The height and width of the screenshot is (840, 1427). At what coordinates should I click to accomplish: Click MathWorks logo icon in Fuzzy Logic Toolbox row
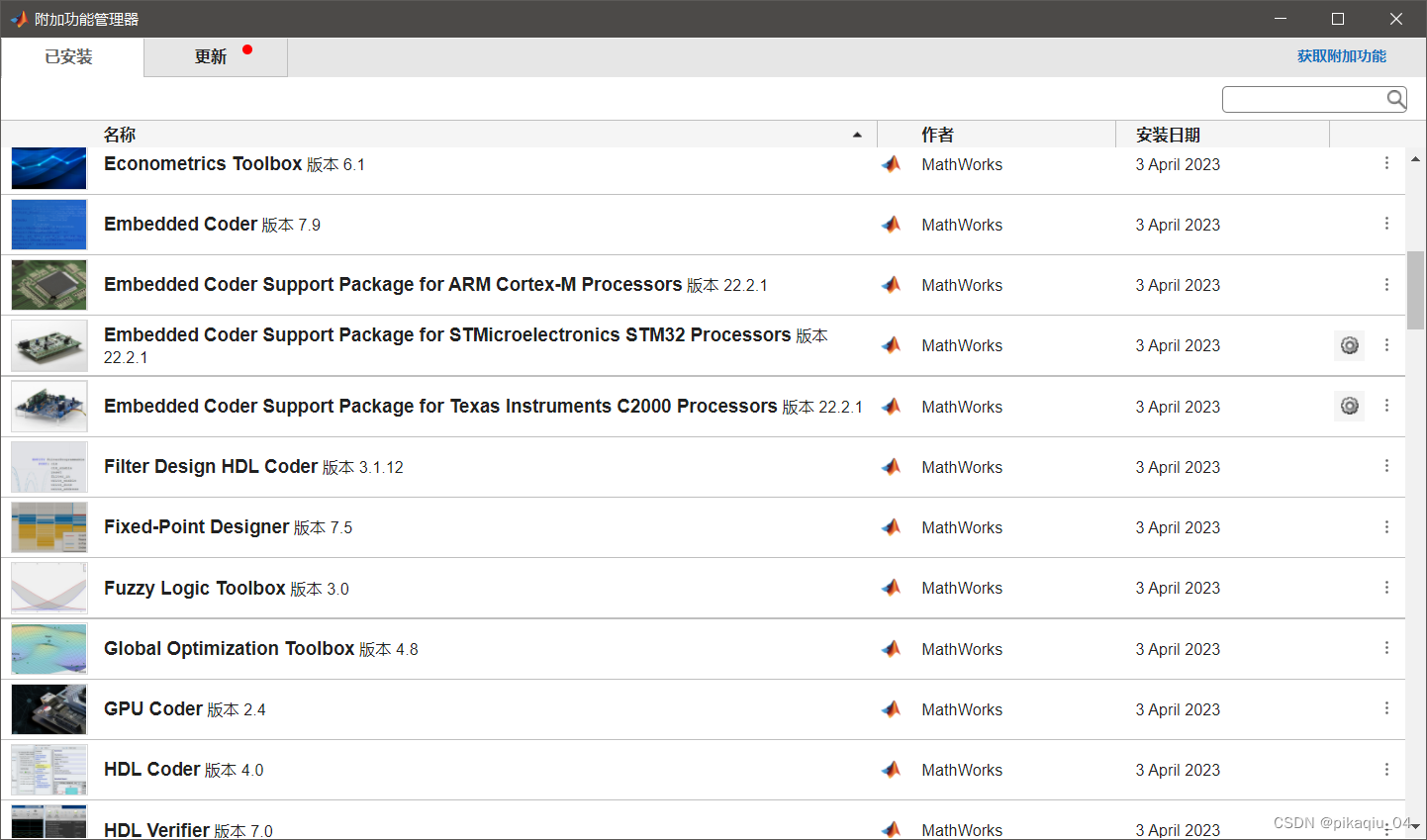click(x=891, y=587)
